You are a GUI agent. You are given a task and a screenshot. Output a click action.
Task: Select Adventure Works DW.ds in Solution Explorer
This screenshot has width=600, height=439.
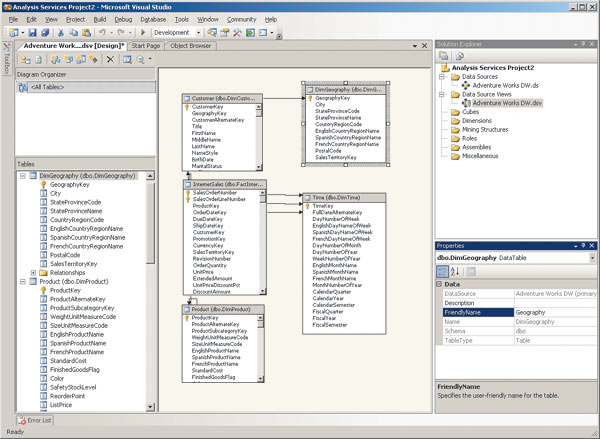pos(505,85)
